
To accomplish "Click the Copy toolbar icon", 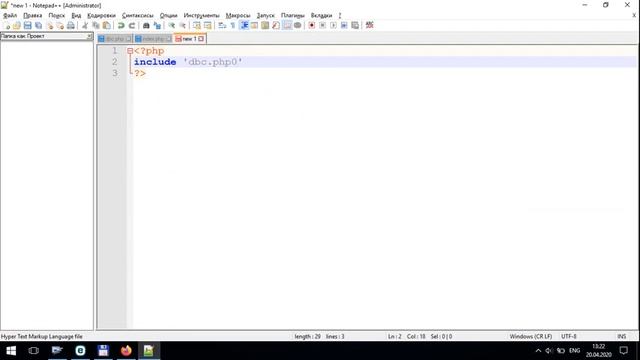I will pyautogui.click(x=96, y=25).
